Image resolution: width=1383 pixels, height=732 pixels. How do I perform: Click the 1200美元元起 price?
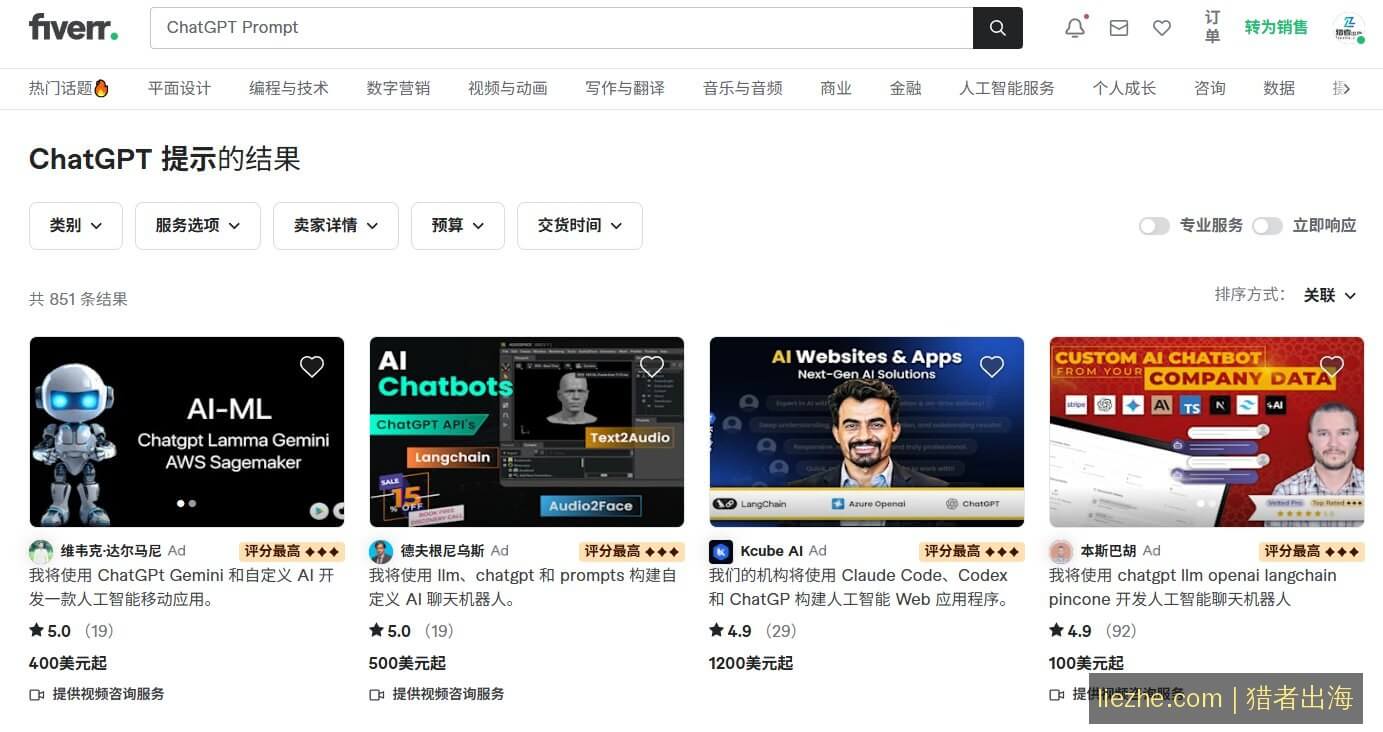[x=751, y=663]
